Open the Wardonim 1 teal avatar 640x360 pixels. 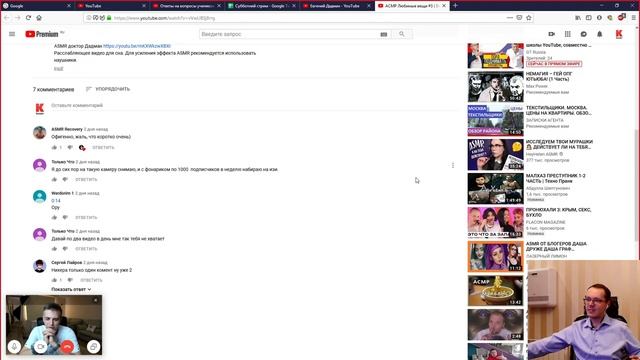[x=40, y=197]
